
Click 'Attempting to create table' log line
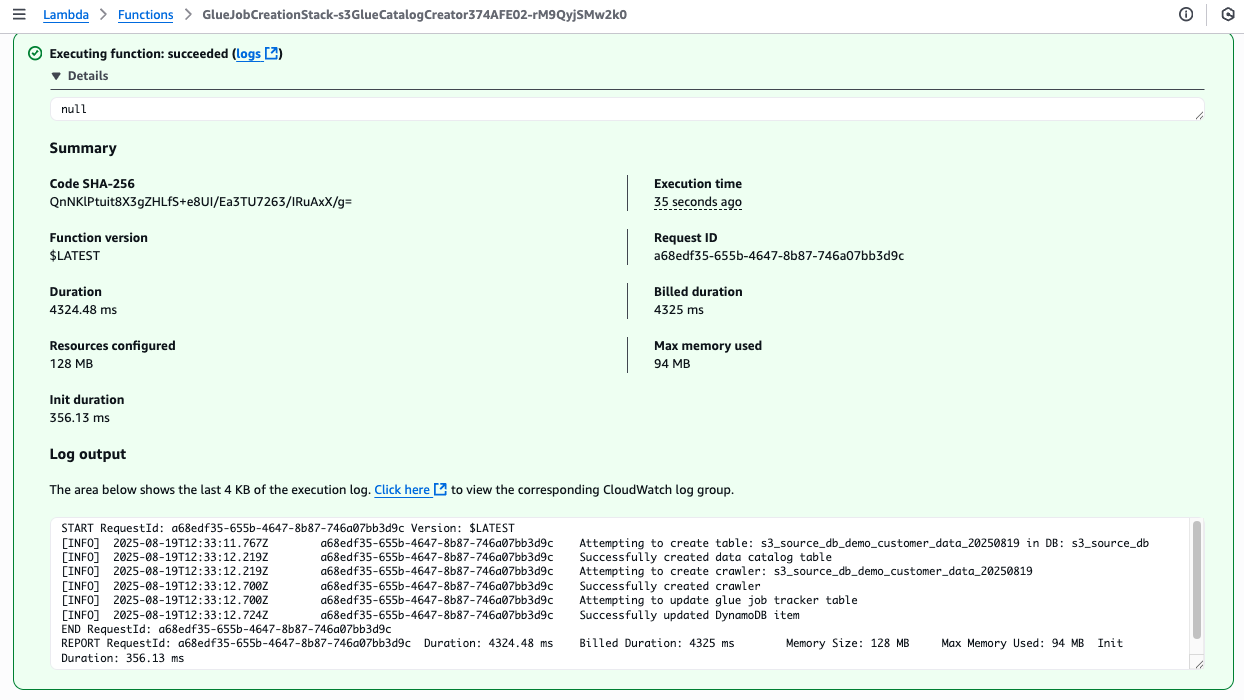click(x=864, y=543)
